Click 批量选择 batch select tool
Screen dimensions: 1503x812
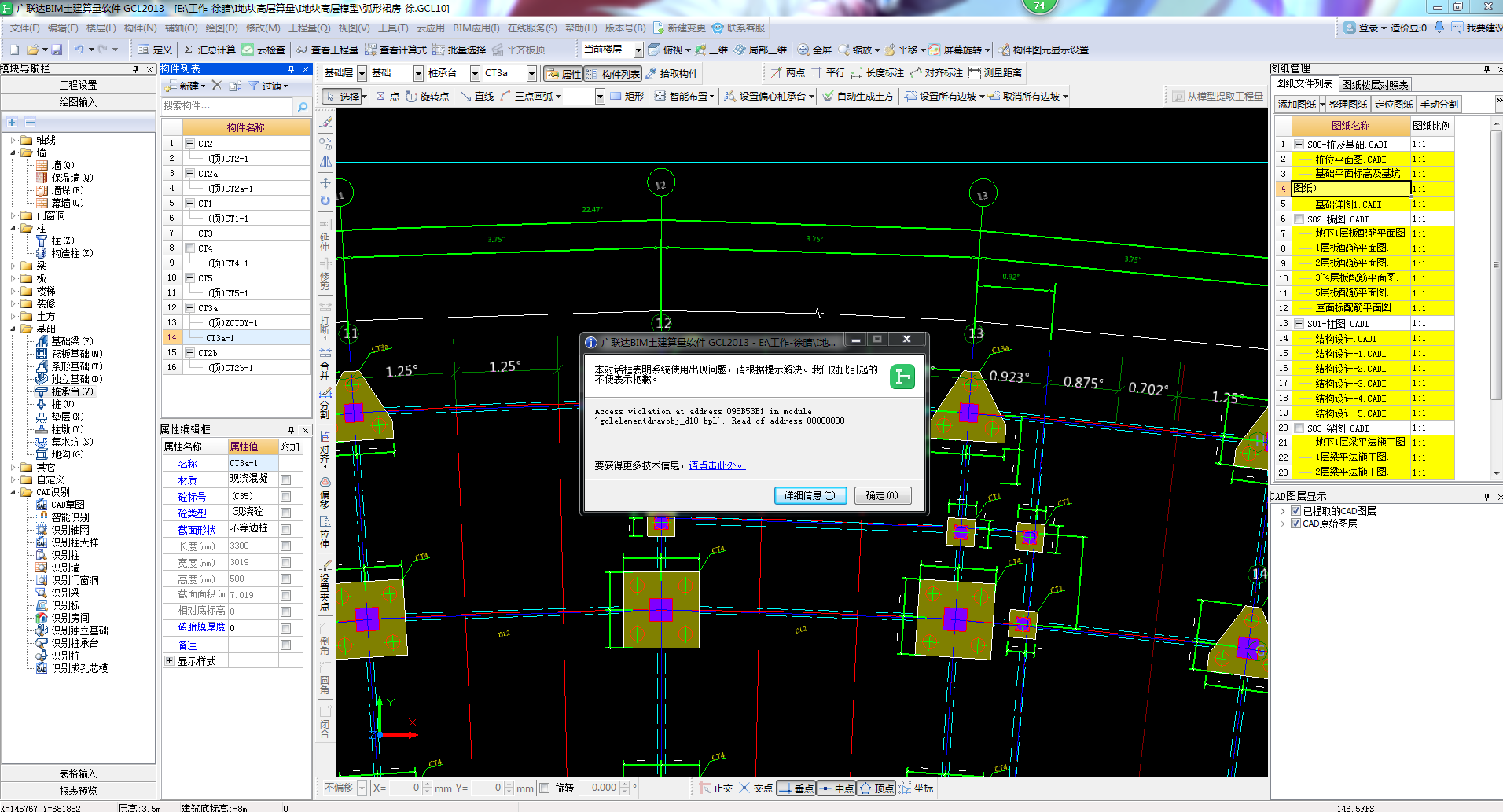(459, 50)
